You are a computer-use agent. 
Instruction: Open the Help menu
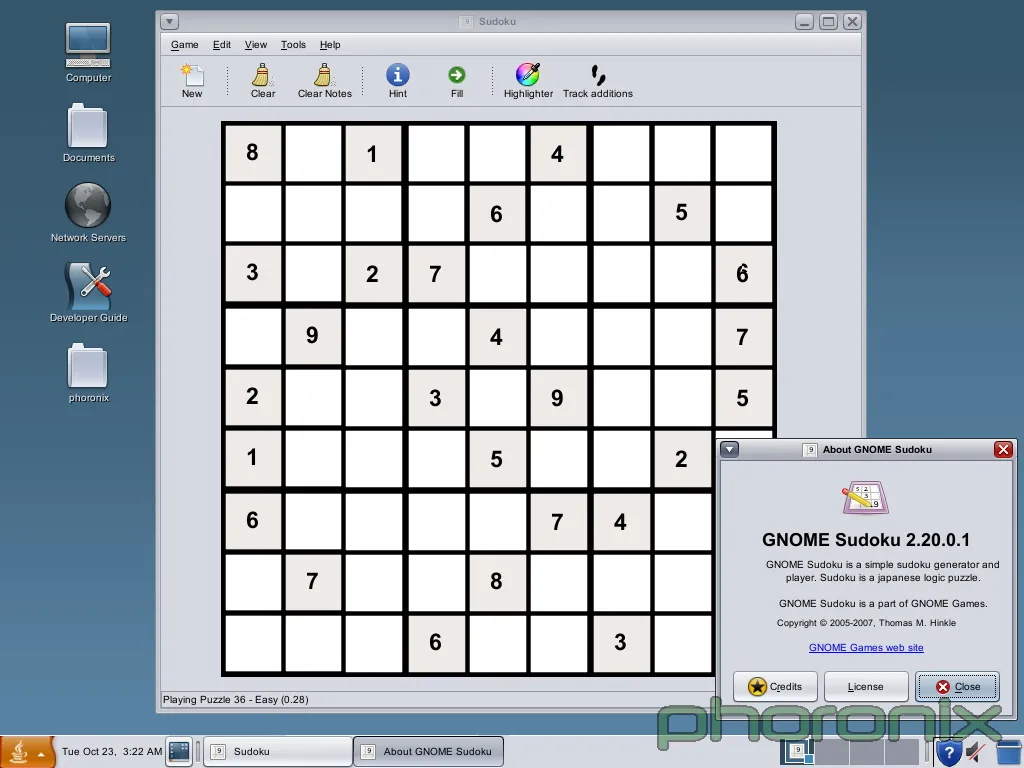[330, 44]
